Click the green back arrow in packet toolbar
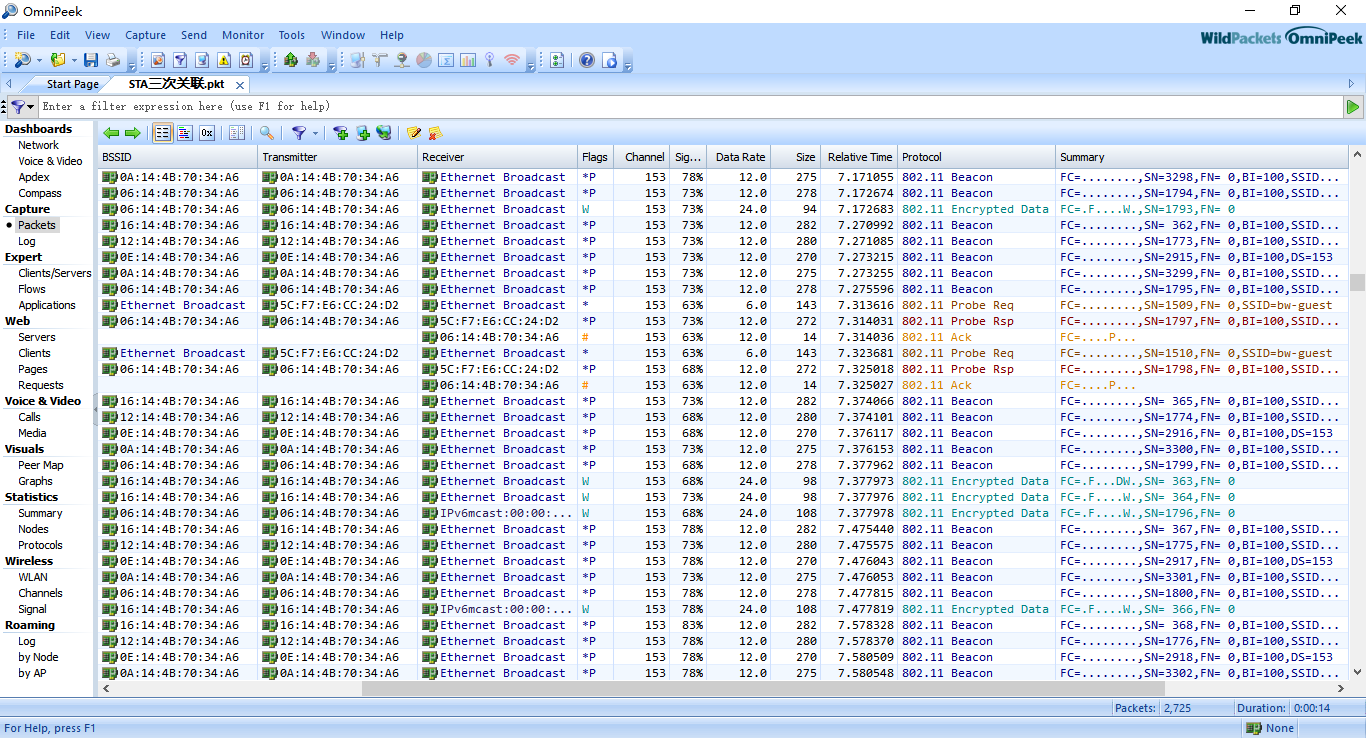 [x=111, y=133]
